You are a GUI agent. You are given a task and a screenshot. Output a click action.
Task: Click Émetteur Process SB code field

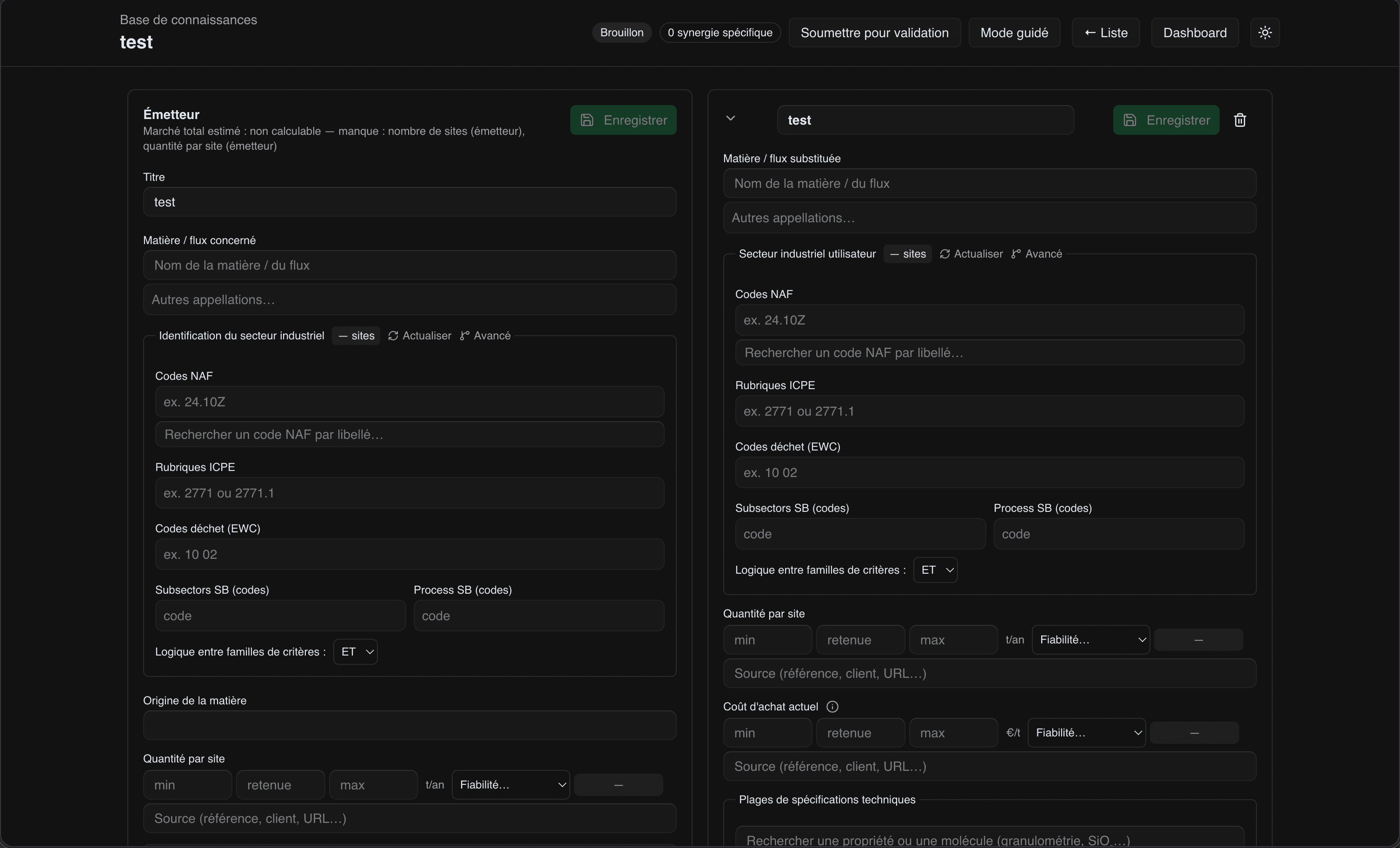pyautogui.click(x=539, y=616)
